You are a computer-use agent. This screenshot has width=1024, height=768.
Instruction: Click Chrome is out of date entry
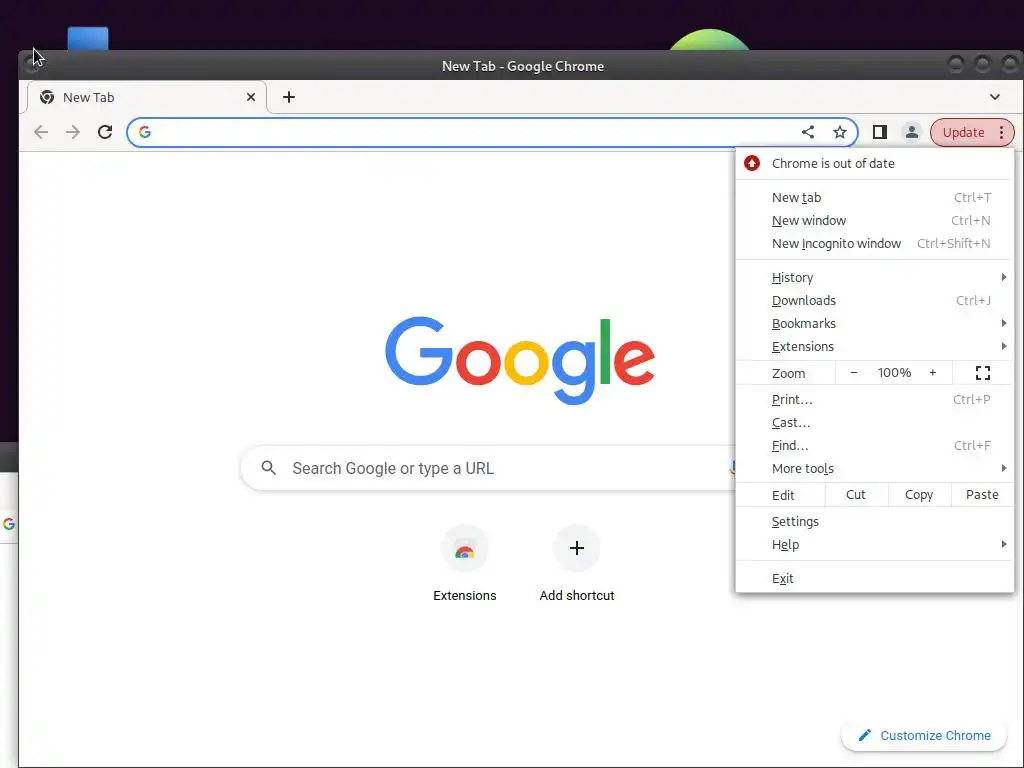pyautogui.click(x=875, y=163)
